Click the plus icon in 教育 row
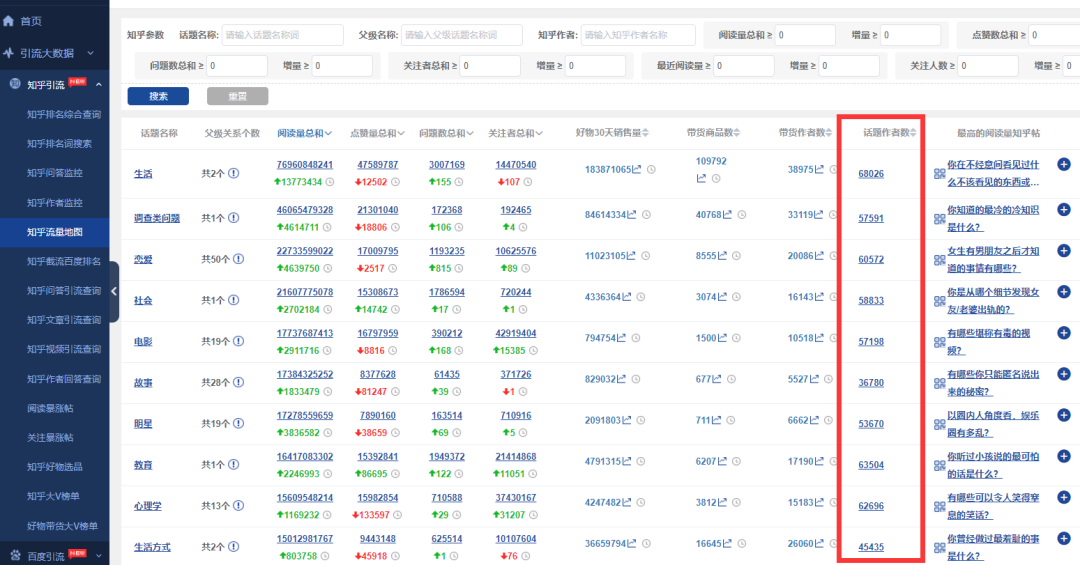The width and height of the screenshot is (1080, 565). click(1064, 456)
